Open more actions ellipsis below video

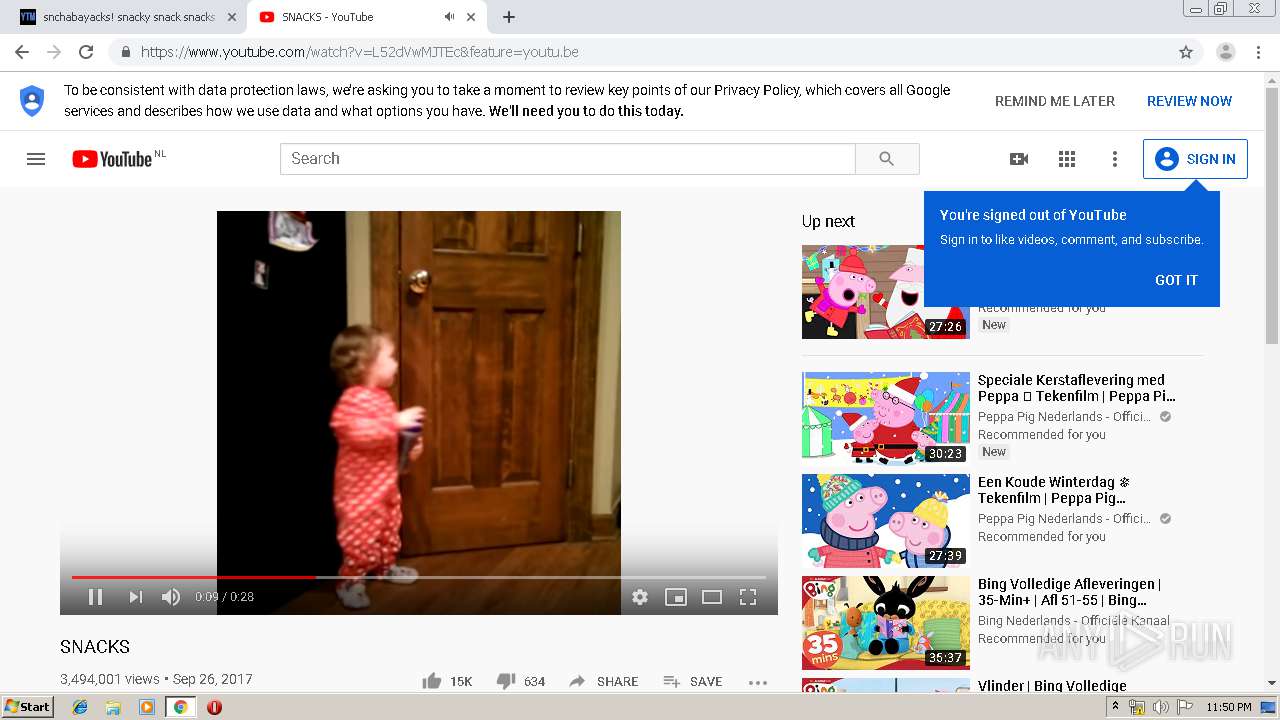click(x=758, y=682)
